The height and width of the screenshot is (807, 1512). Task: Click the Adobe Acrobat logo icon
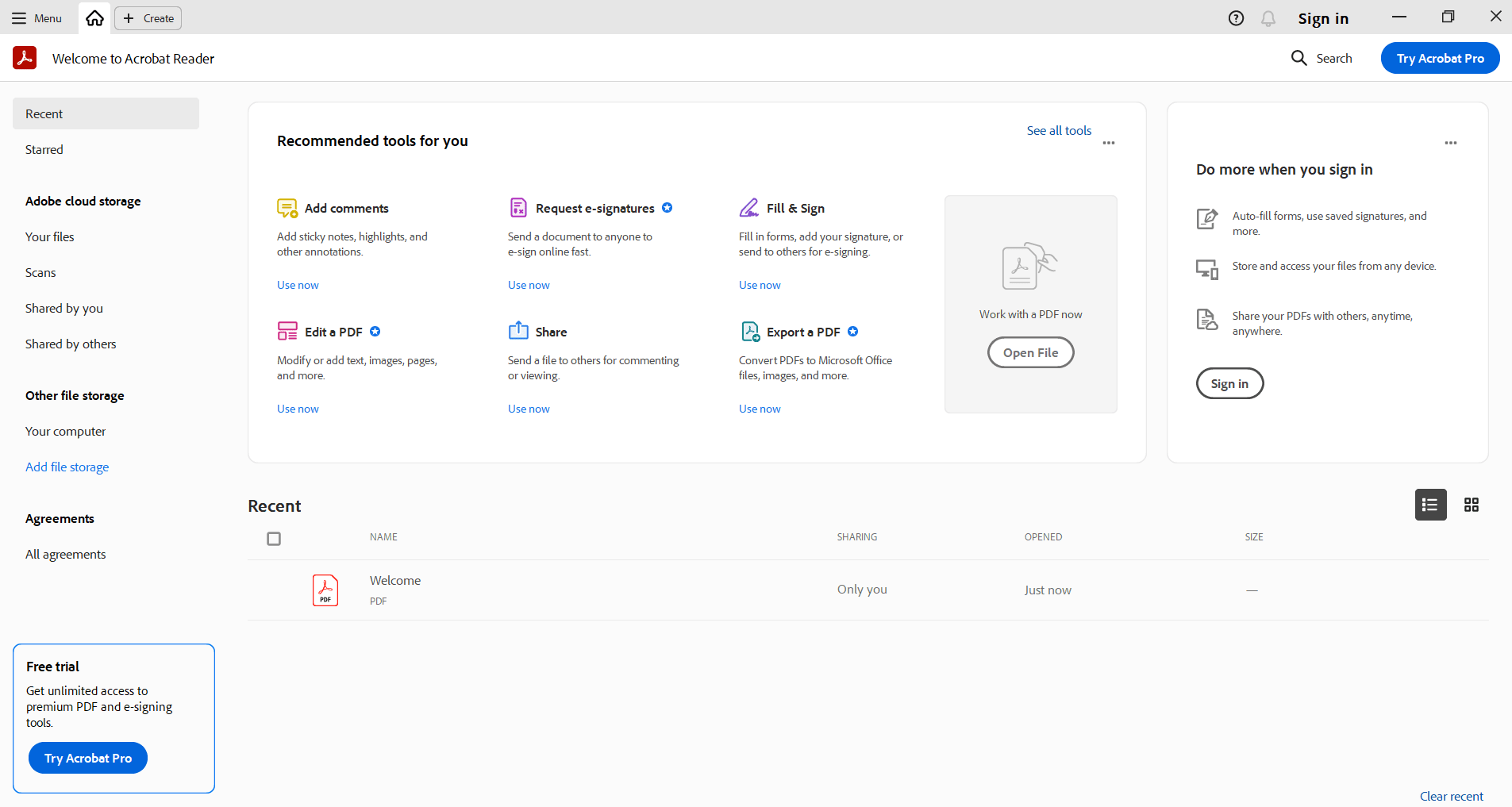point(25,58)
